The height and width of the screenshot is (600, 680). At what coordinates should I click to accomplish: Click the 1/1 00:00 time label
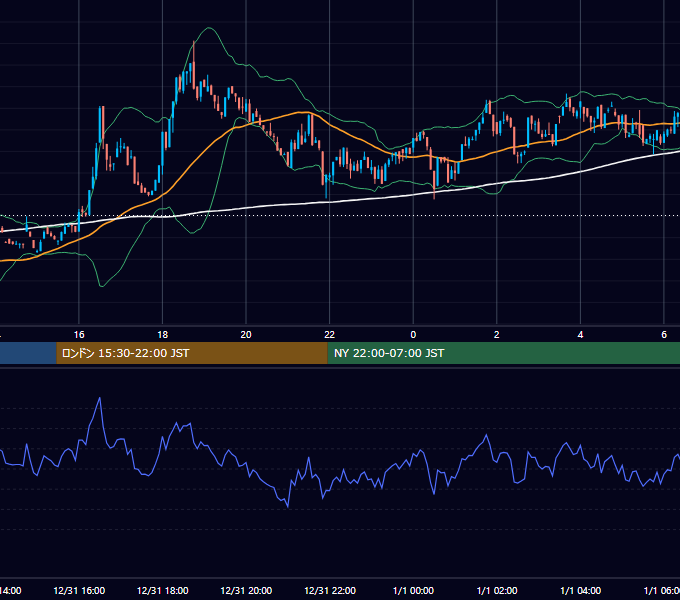(x=413, y=590)
